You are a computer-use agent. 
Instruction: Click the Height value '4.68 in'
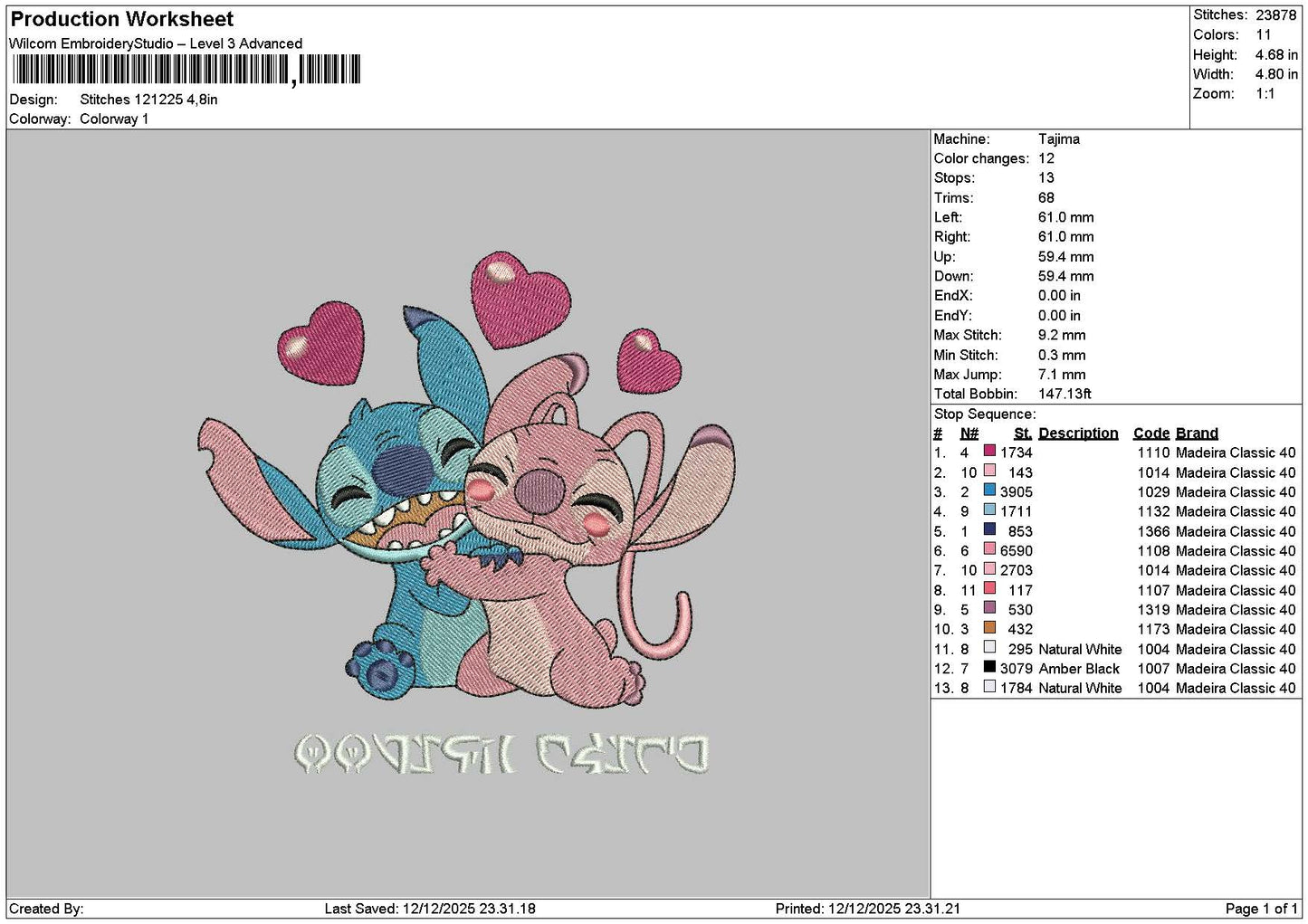[x=1276, y=54]
